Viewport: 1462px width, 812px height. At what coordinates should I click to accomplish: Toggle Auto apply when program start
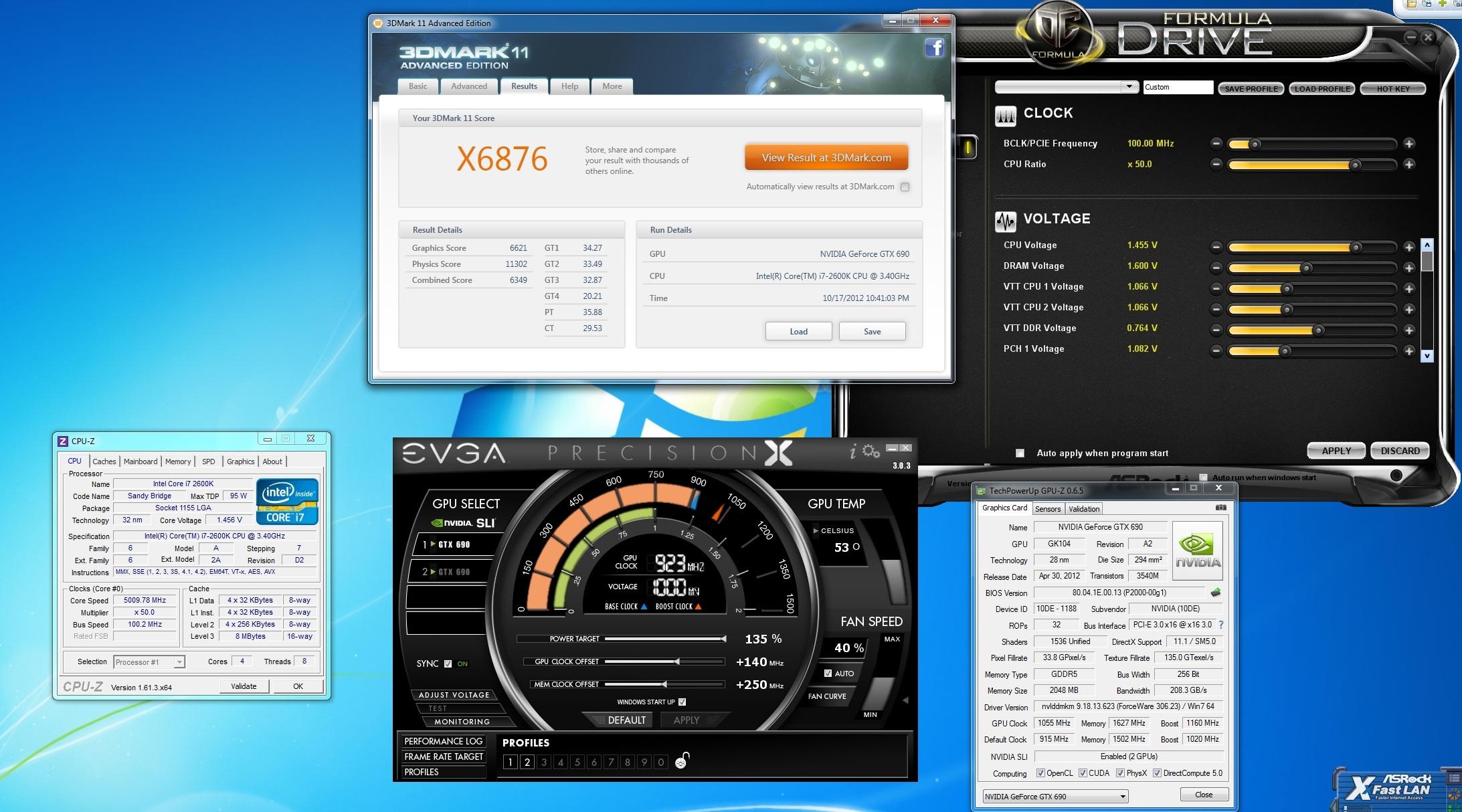1020,453
